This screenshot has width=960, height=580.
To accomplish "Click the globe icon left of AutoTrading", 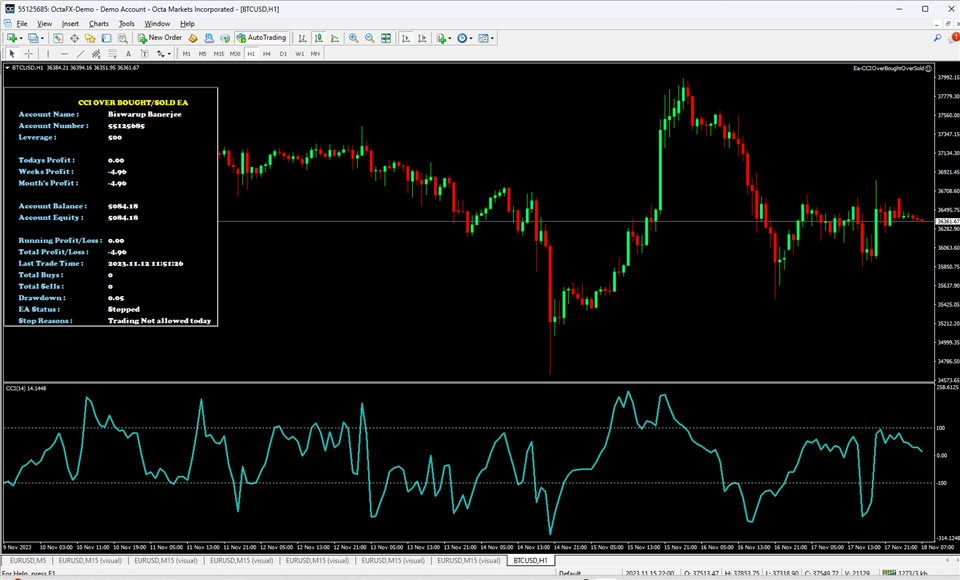I will pos(225,38).
